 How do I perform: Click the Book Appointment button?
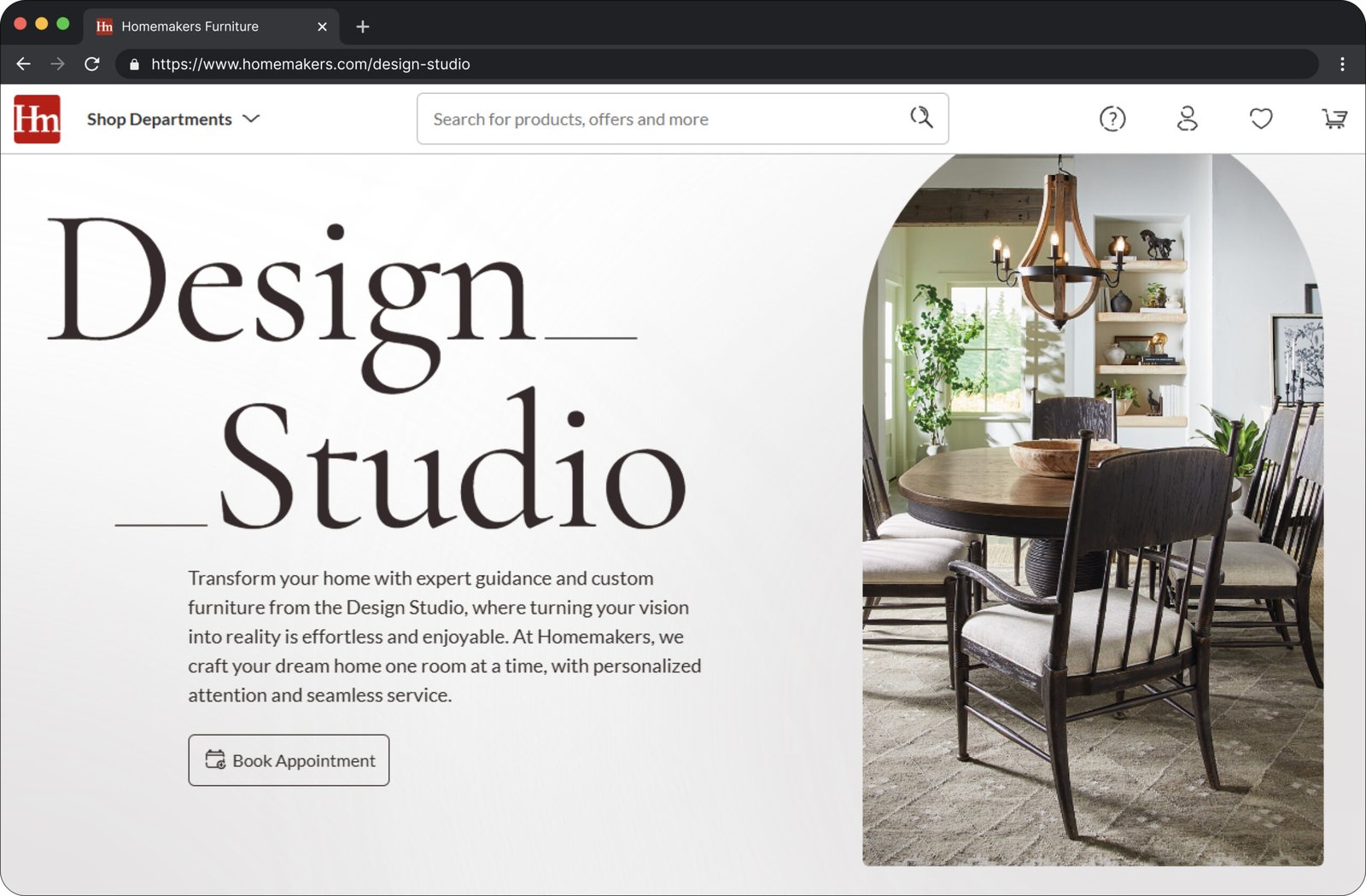(x=289, y=760)
